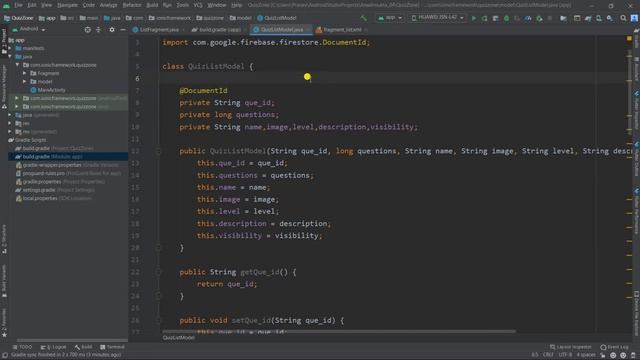Click the editor horizontal scrollbar
Viewport: 640px width, 360px height.
pos(339,331)
